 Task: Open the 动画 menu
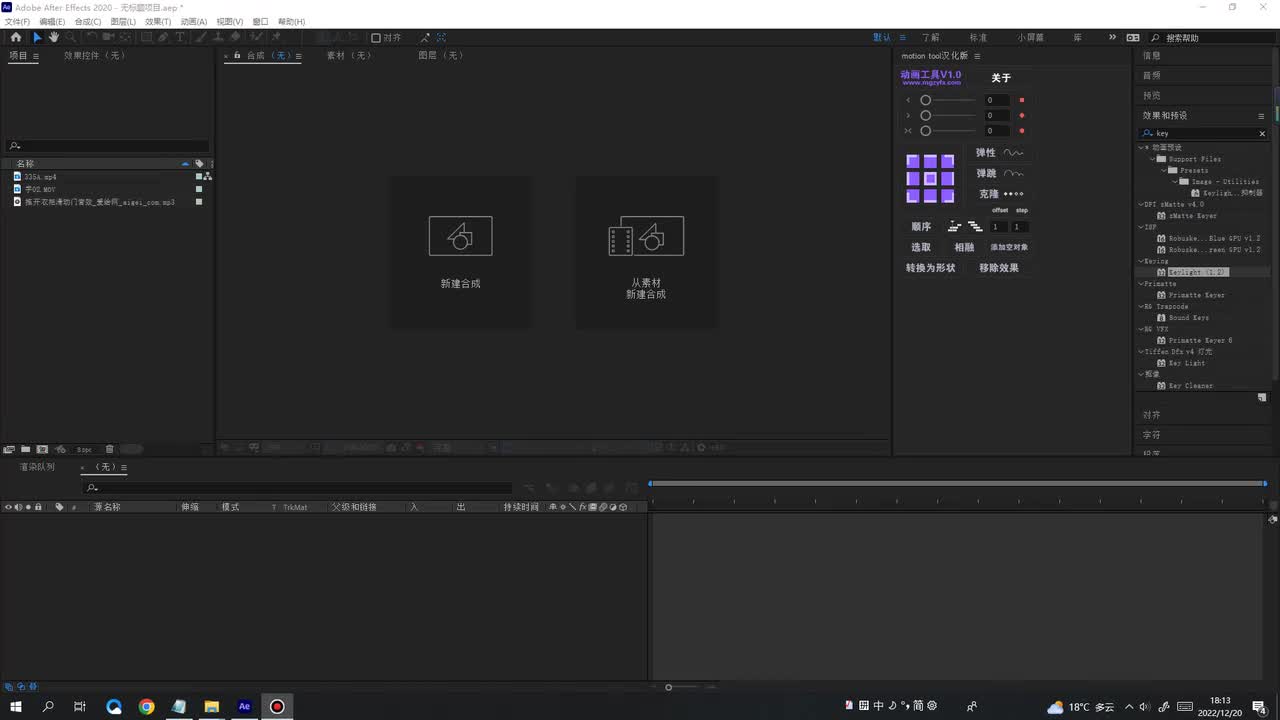(x=194, y=21)
